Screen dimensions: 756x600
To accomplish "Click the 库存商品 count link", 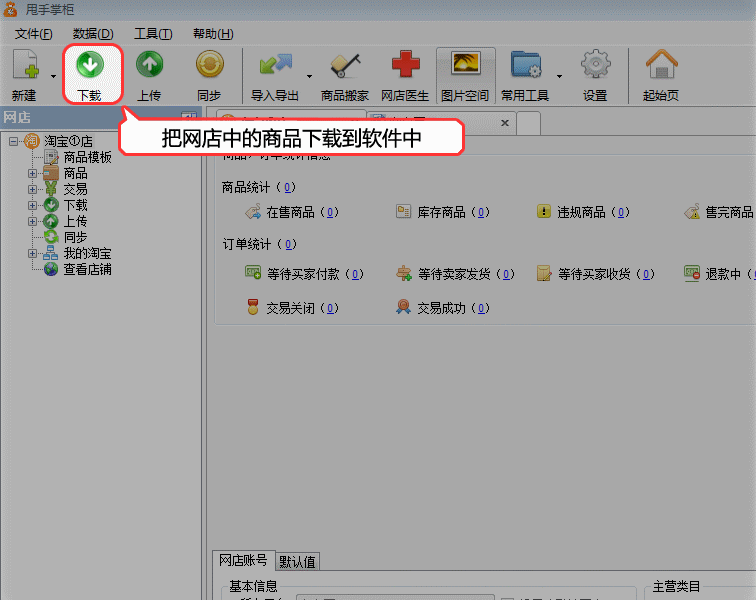I will tap(481, 212).
